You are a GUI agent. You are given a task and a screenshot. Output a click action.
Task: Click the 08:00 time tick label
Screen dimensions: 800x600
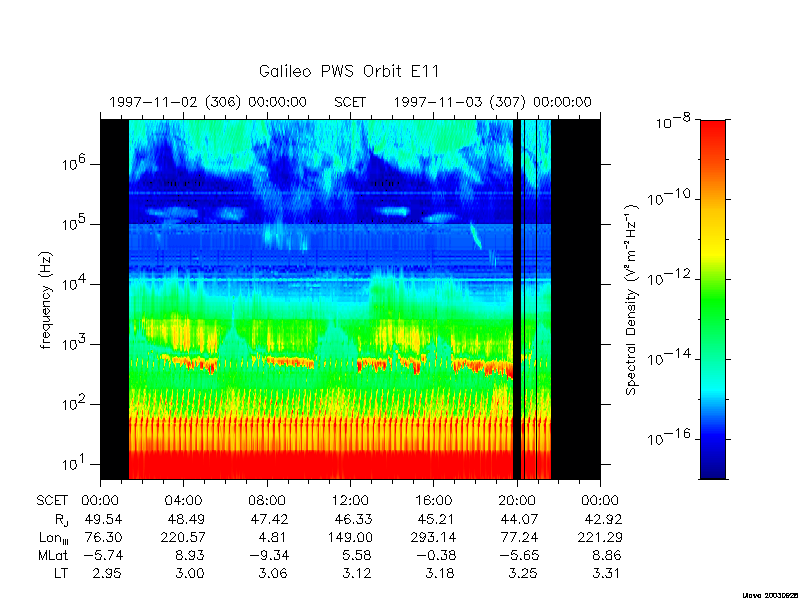pyautogui.click(x=267, y=501)
